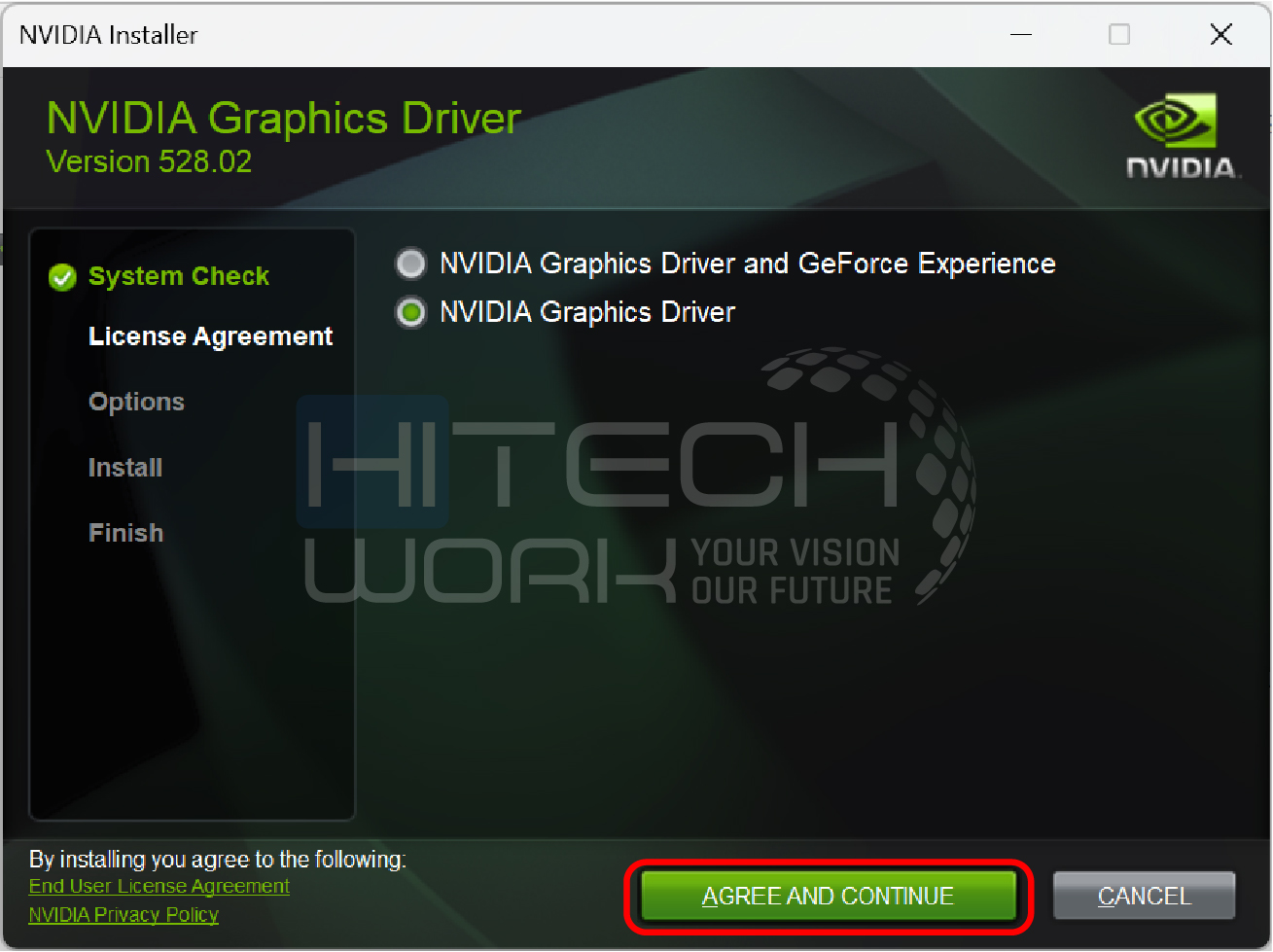Close the NVIDIA Installer window

(x=1221, y=35)
